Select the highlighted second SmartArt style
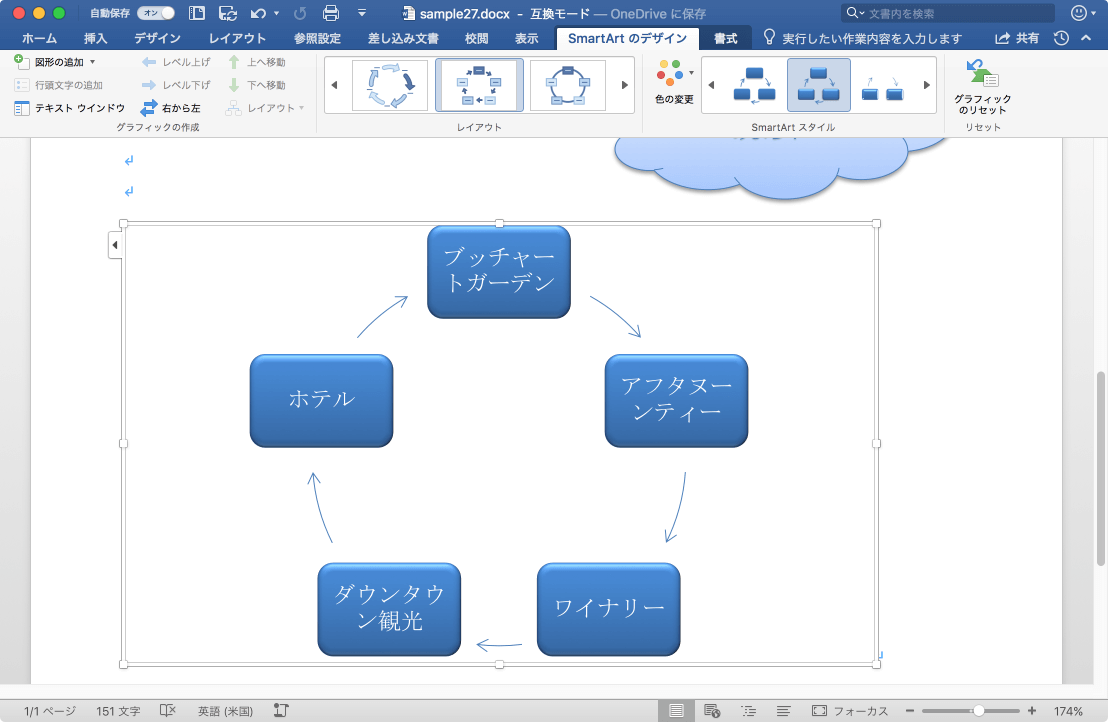 pyautogui.click(x=818, y=85)
